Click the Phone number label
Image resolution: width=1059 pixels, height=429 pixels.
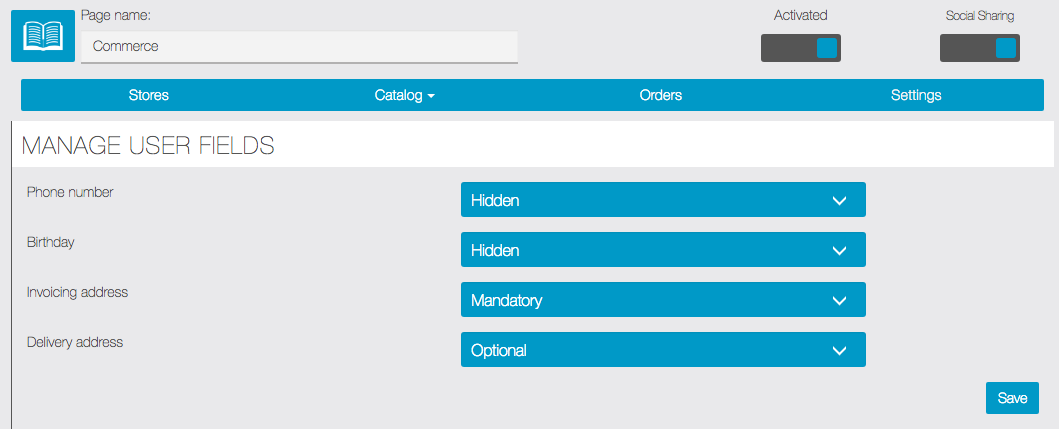point(70,192)
